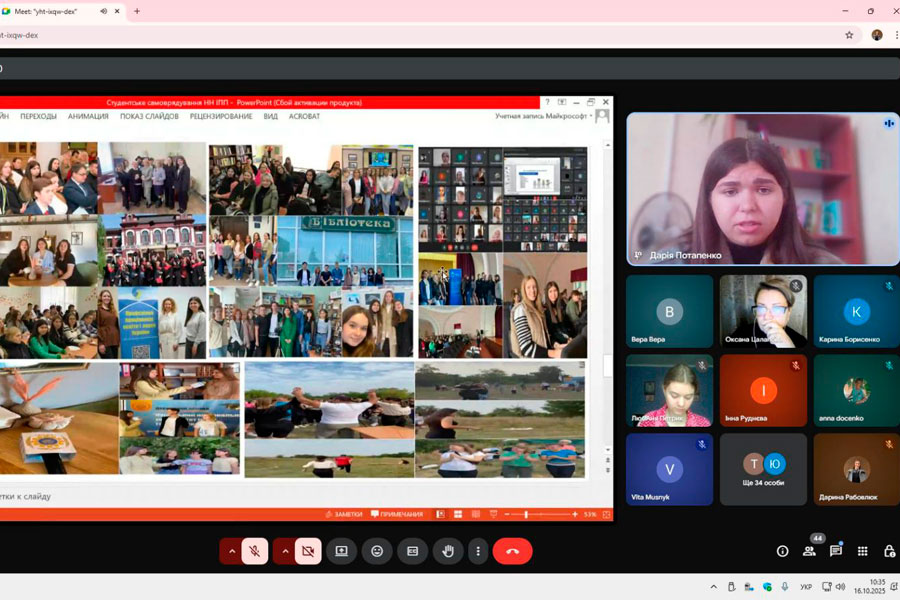This screenshot has height=600, width=900.
Task: Turn on the camera in Meet
Action: [x=308, y=551]
